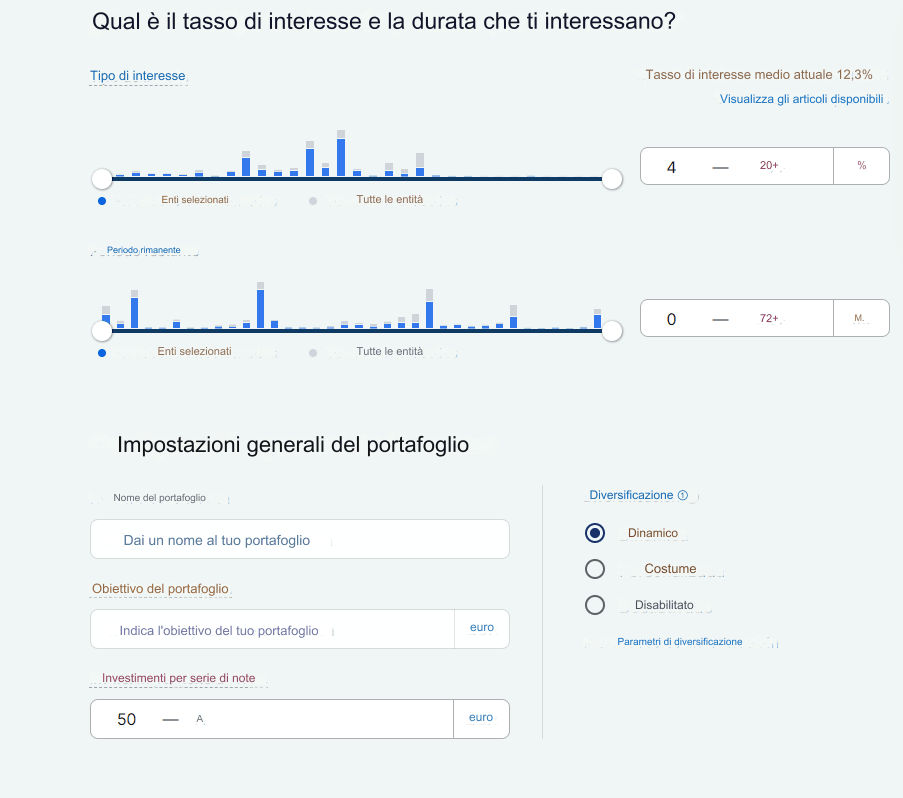This screenshot has width=903, height=798.
Task: Click the minimum interest rate value 4
Action: [x=672, y=167]
